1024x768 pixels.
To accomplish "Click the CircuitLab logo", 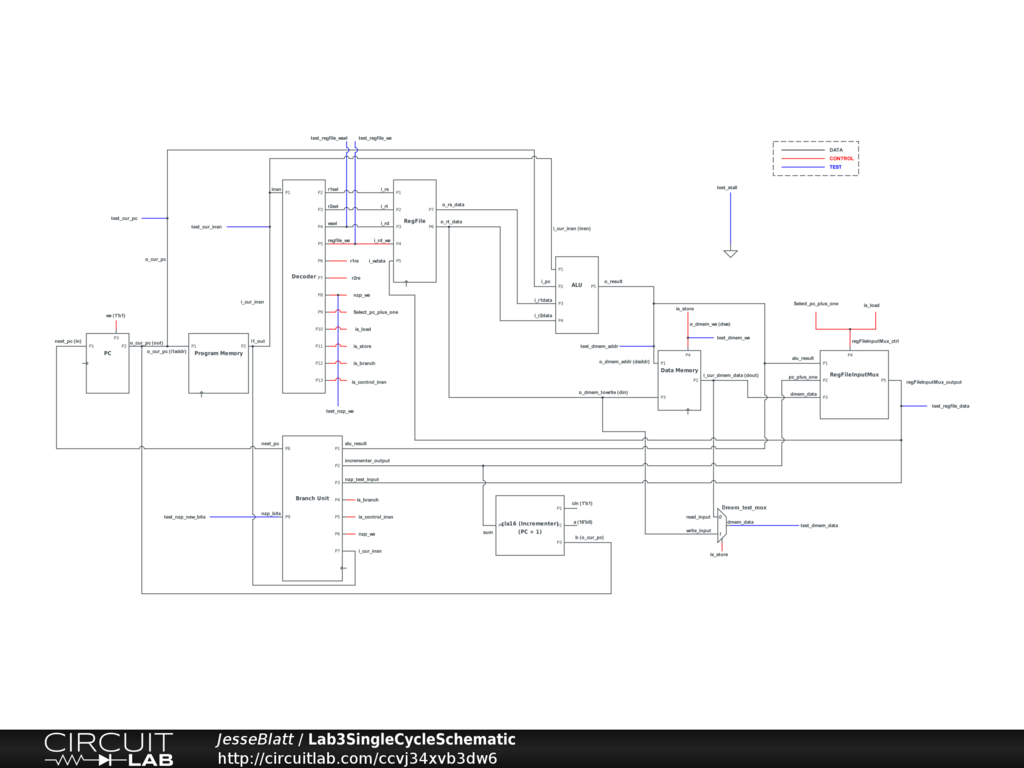I will [x=108, y=749].
